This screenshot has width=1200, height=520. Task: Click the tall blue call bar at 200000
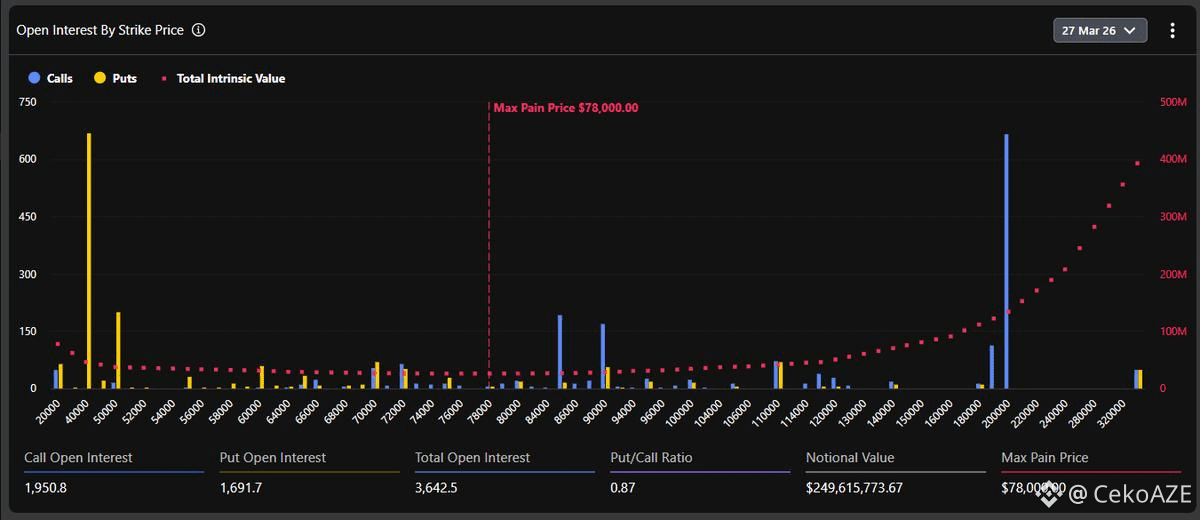pos(1006,261)
